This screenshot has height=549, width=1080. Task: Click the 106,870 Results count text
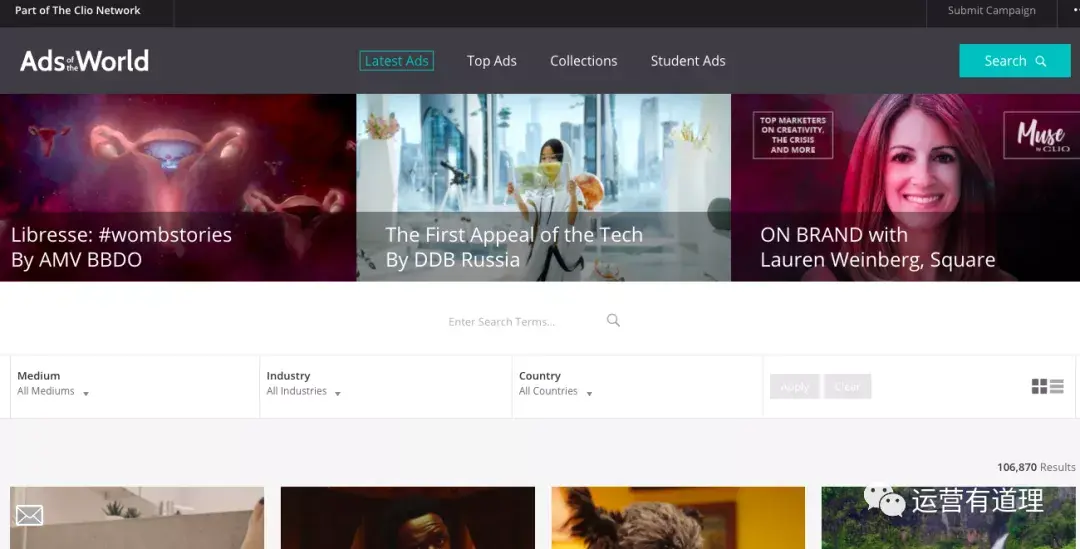(1036, 467)
